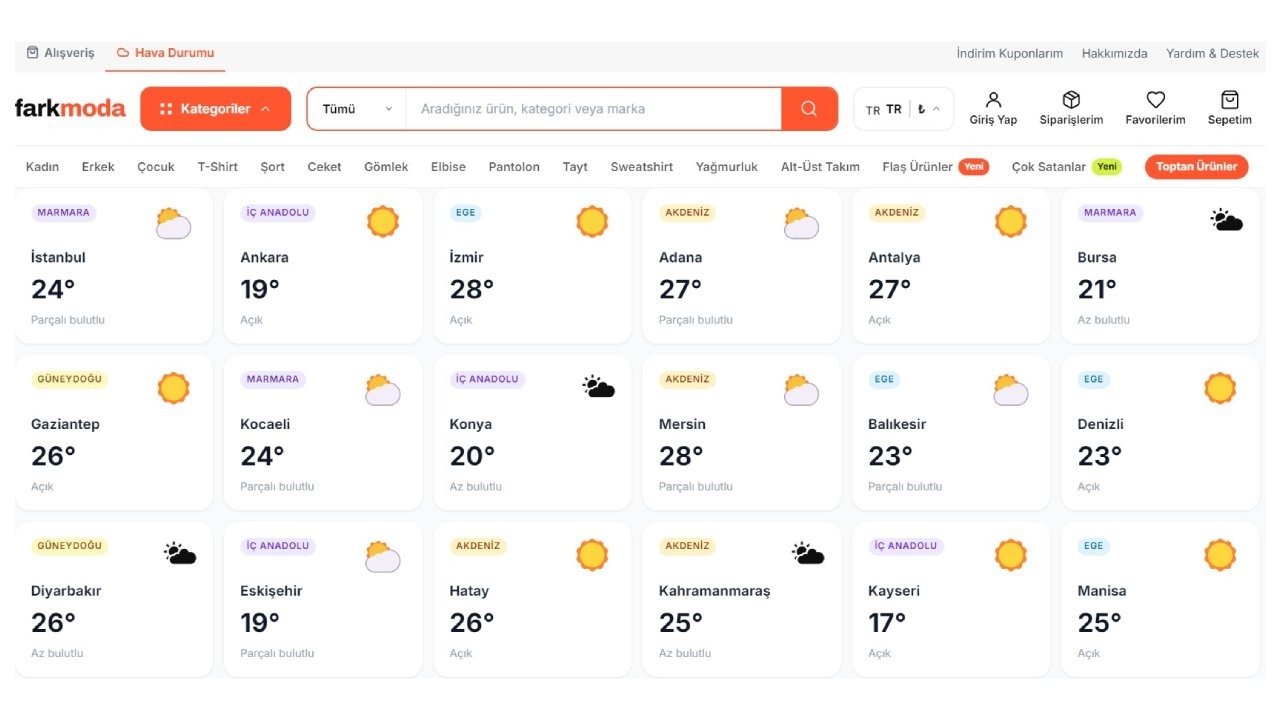The width and height of the screenshot is (1280, 720).
Task: Click the product search input field
Action: (x=593, y=109)
